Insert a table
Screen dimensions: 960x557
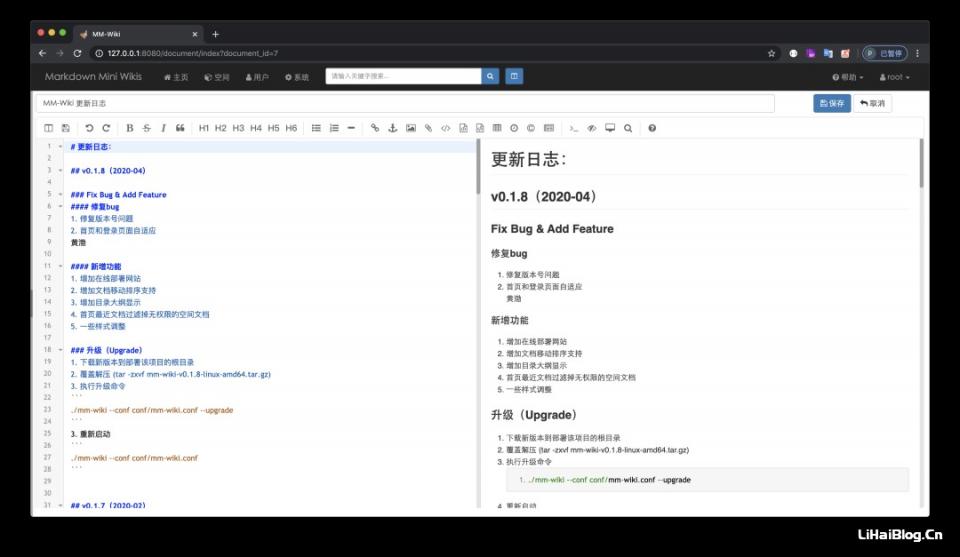pos(497,128)
